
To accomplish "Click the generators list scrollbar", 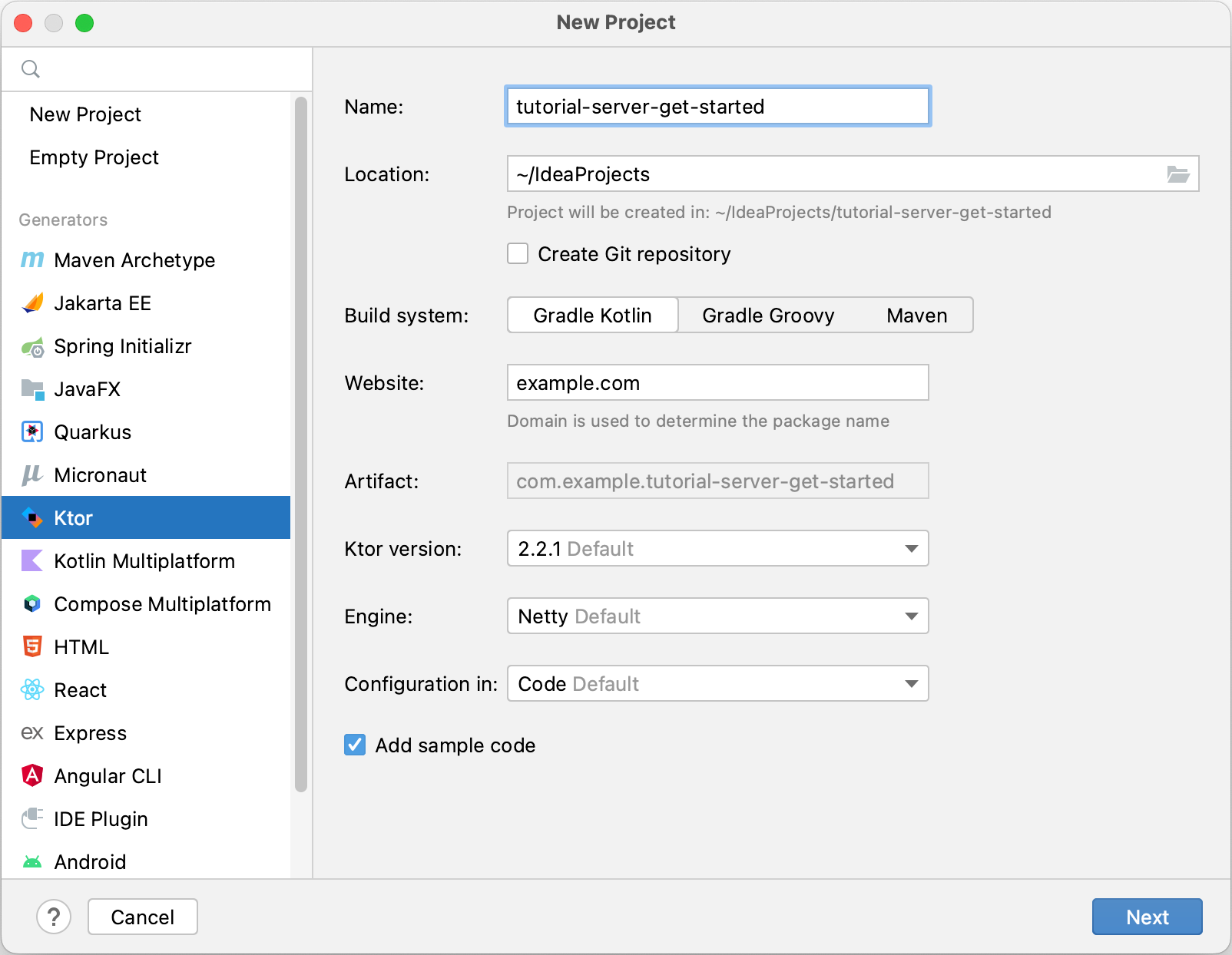I will [x=301, y=444].
